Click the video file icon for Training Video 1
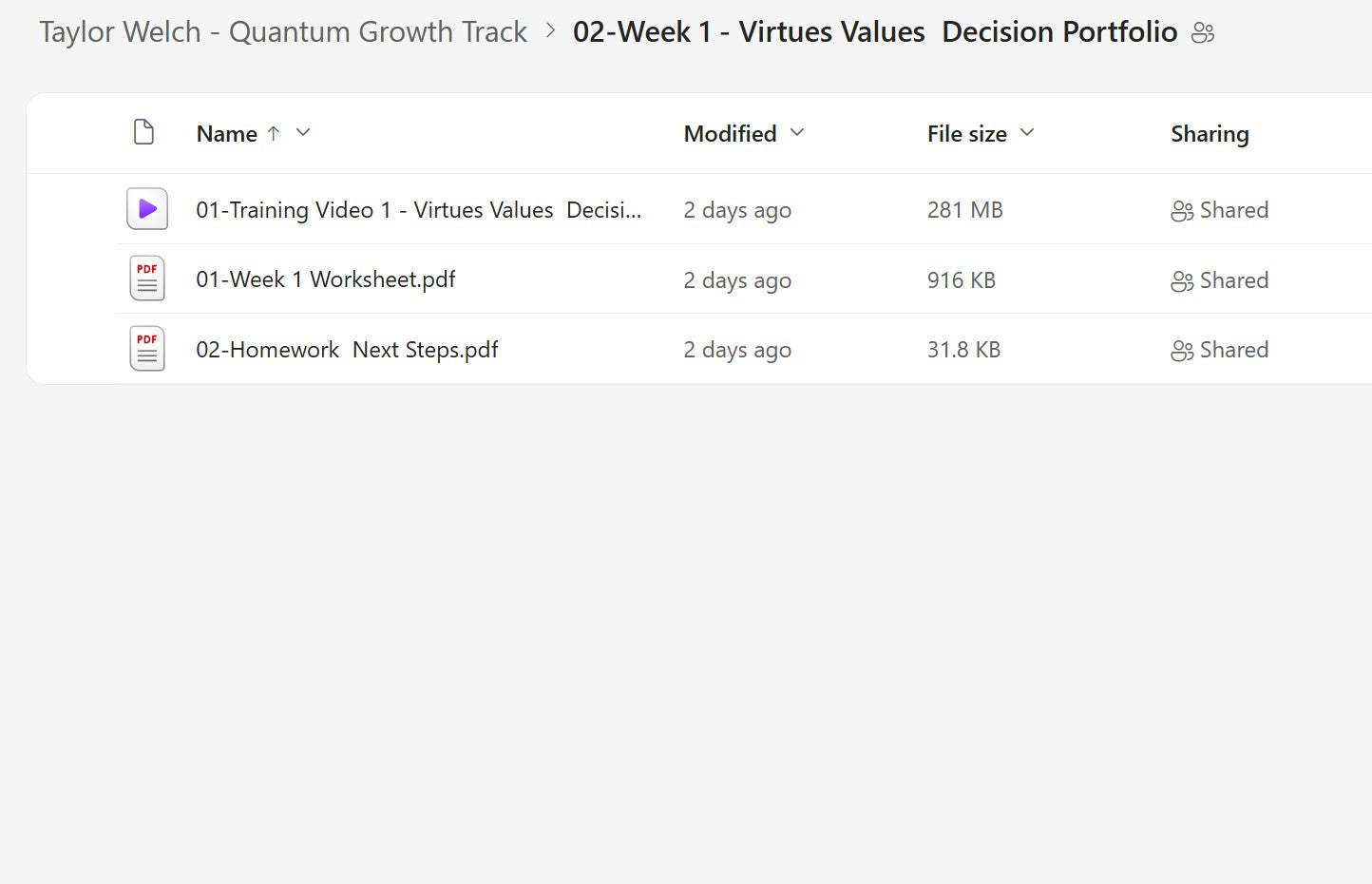 147,209
